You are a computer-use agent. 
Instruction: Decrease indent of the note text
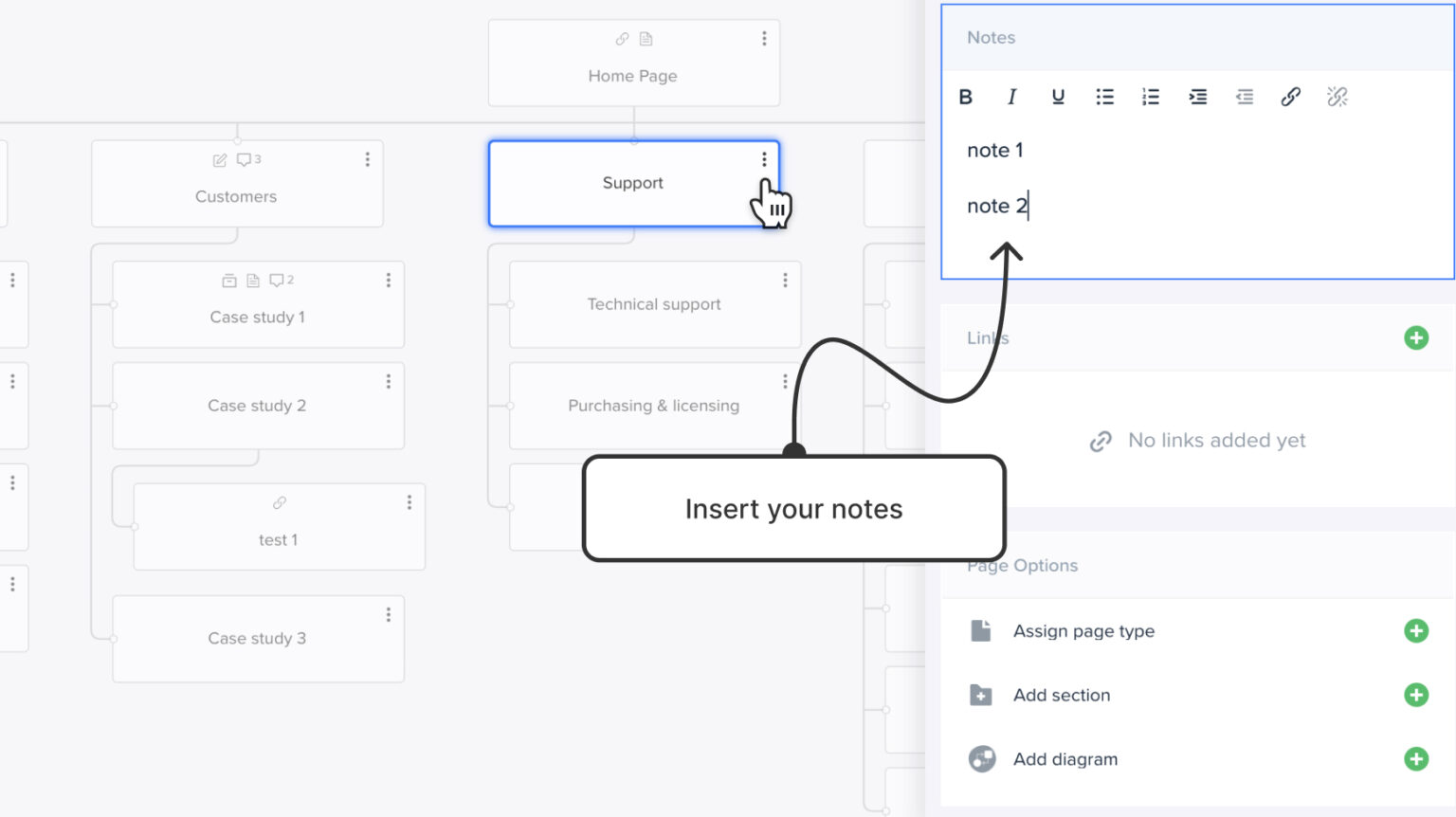click(x=1244, y=96)
